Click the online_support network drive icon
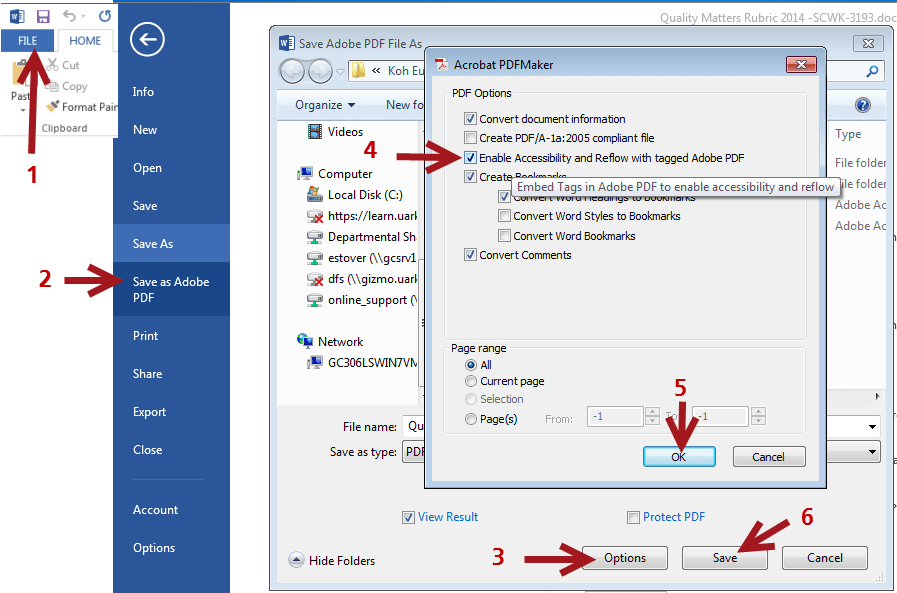The width and height of the screenshot is (897, 593). (x=315, y=300)
